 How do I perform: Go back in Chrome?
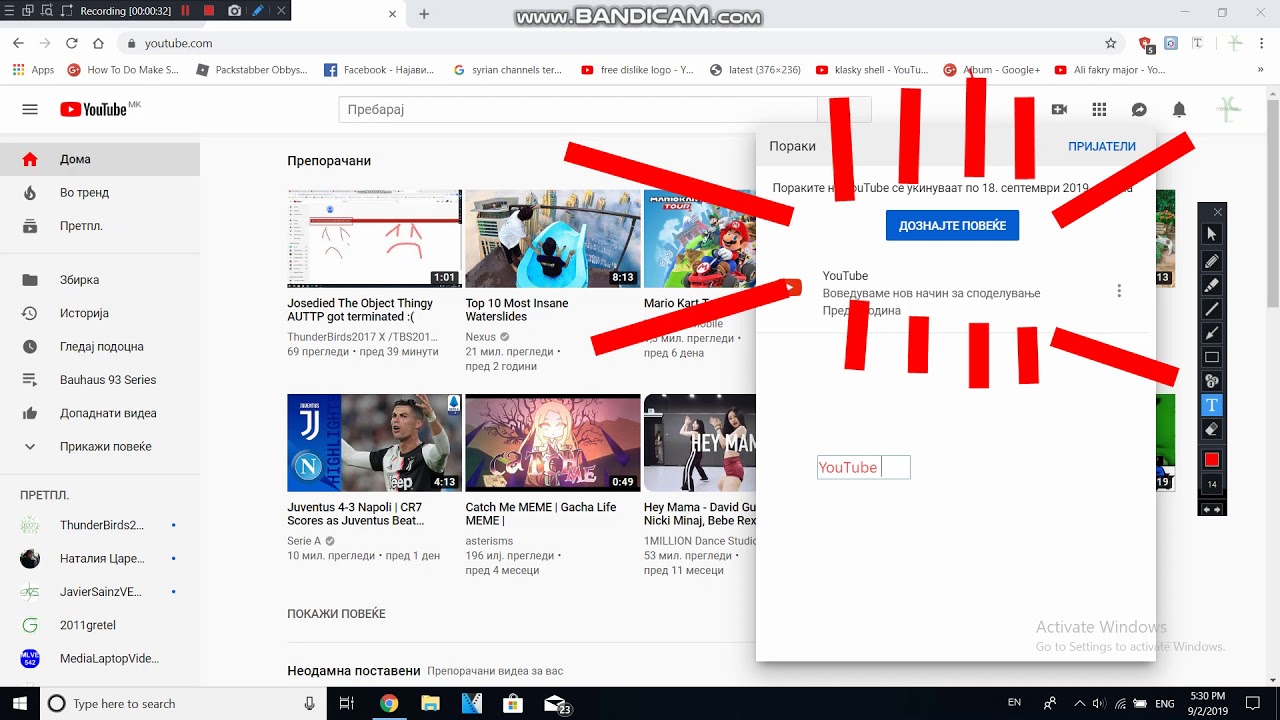(x=18, y=43)
